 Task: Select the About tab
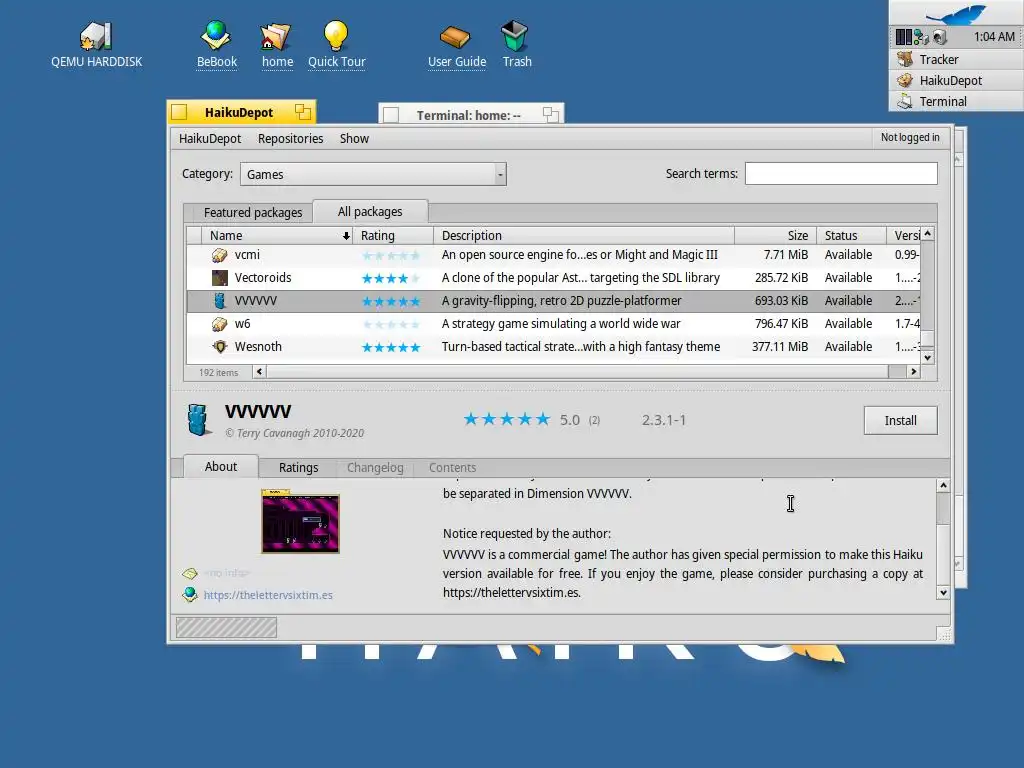pos(221,466)
